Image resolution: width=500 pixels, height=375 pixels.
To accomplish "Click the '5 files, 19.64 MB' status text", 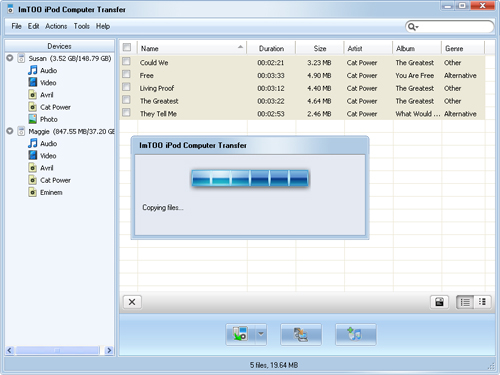I will (274, 365).
